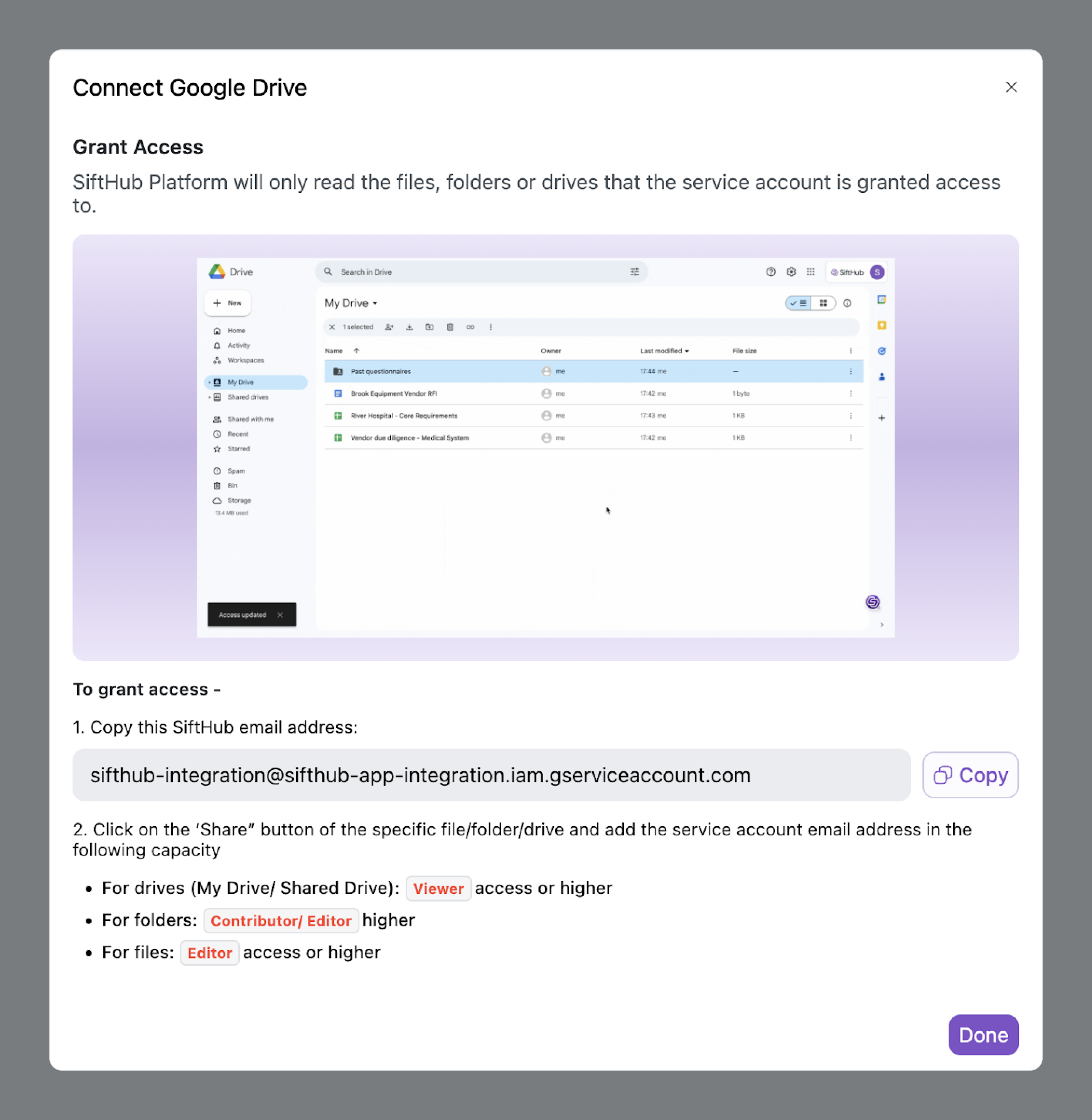Click the view details info icon
This screenshot has height=1120, width=1092.
[847, 303]
